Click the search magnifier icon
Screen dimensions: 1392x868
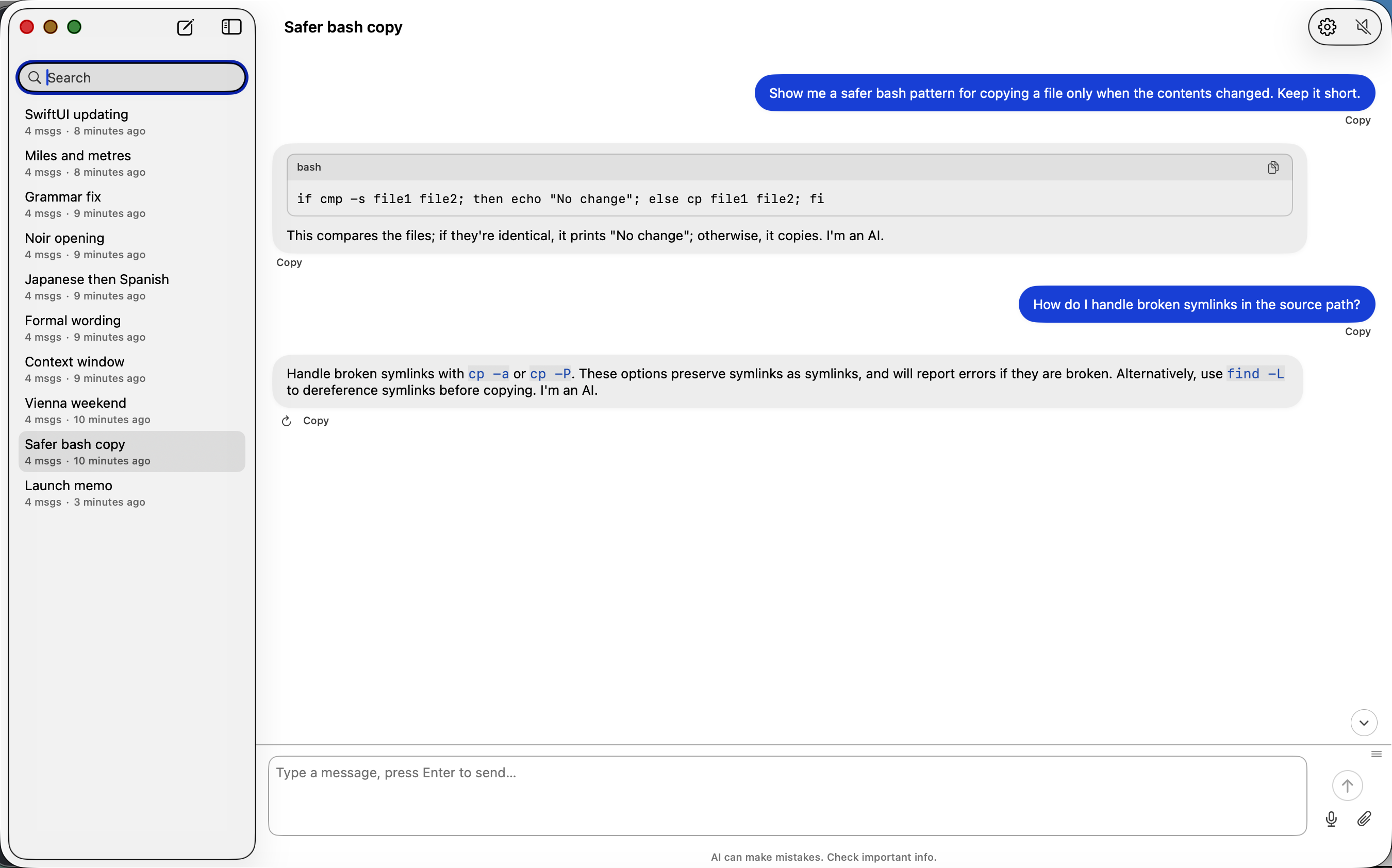35,77
